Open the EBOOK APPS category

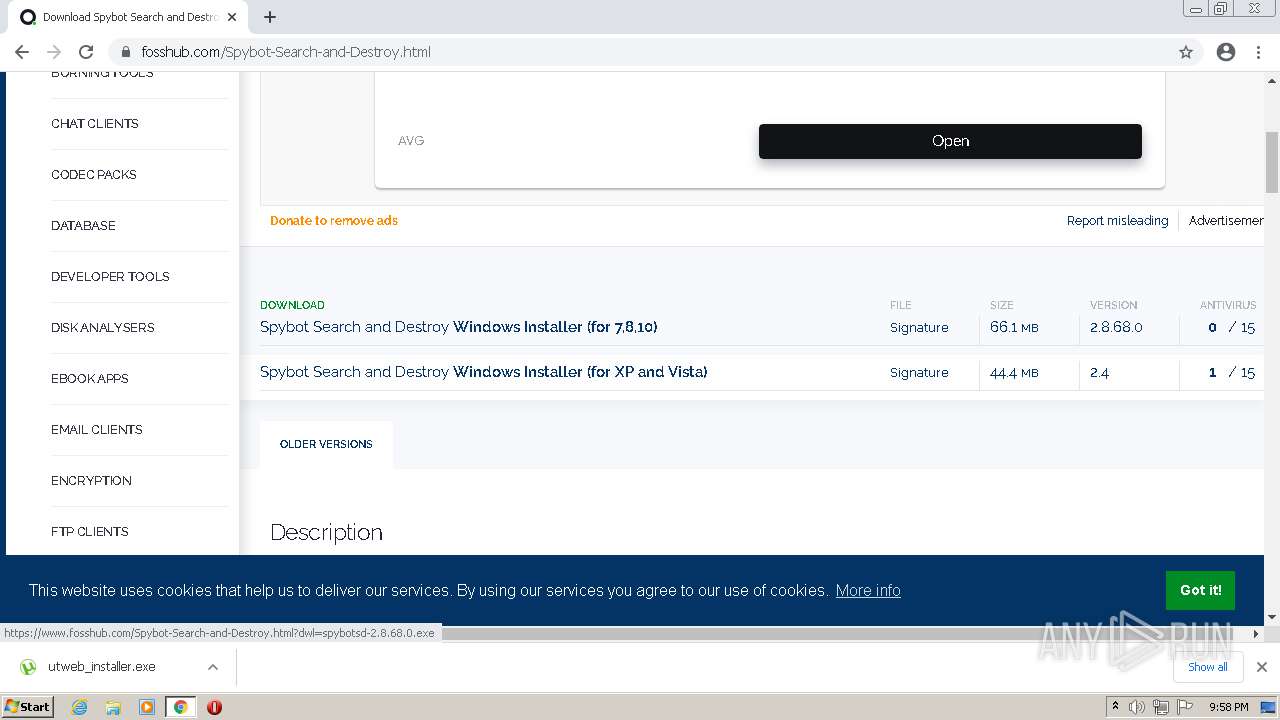90,379
